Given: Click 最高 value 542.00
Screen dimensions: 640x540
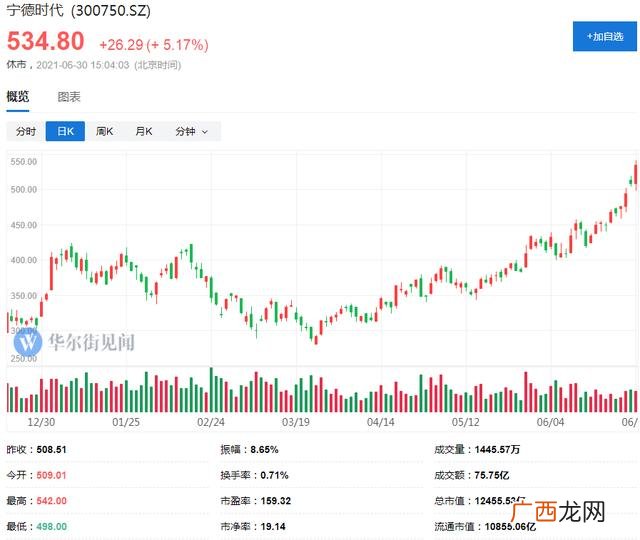Looking at the screenshot, I should tap(51, 501).
